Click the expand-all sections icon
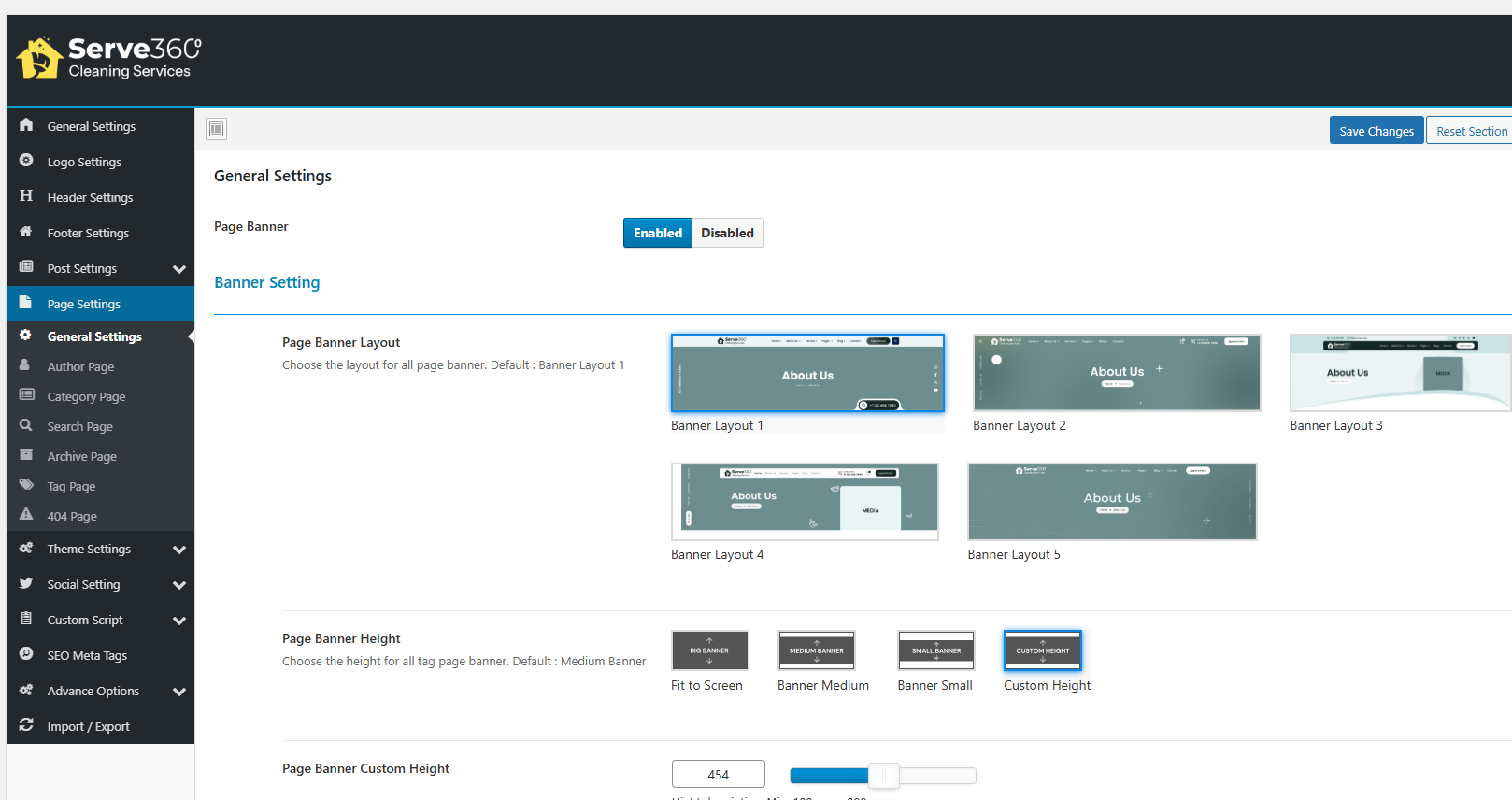Screen dimensions: 1512x800 coord(217,129)
